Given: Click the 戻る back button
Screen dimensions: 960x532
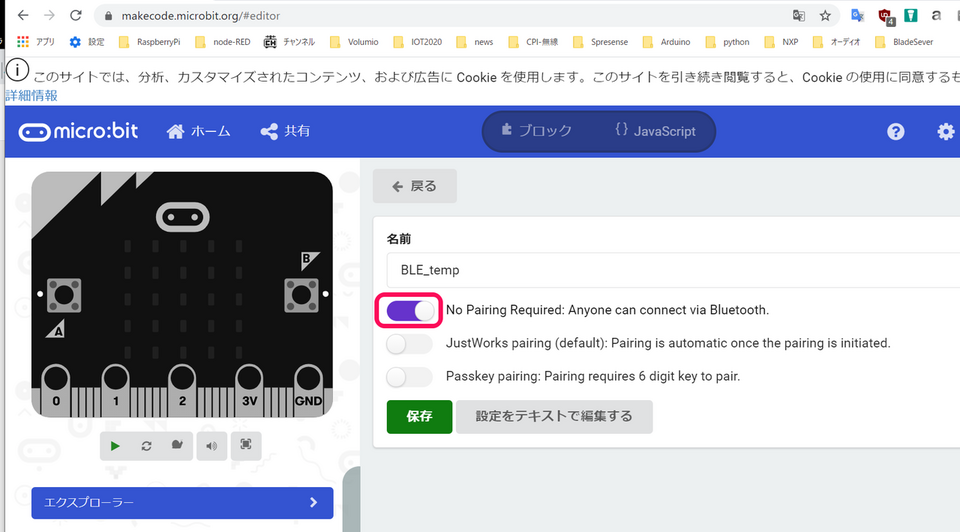Looking at the screenshot, I should pos(414,186).
